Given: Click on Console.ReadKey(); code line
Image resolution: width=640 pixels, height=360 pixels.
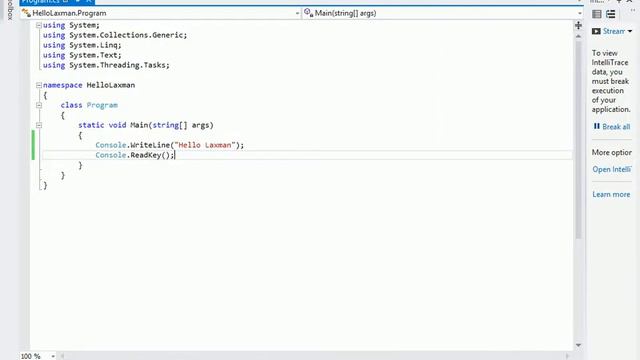Looking at the screenshot, I should tap(135, 156).
